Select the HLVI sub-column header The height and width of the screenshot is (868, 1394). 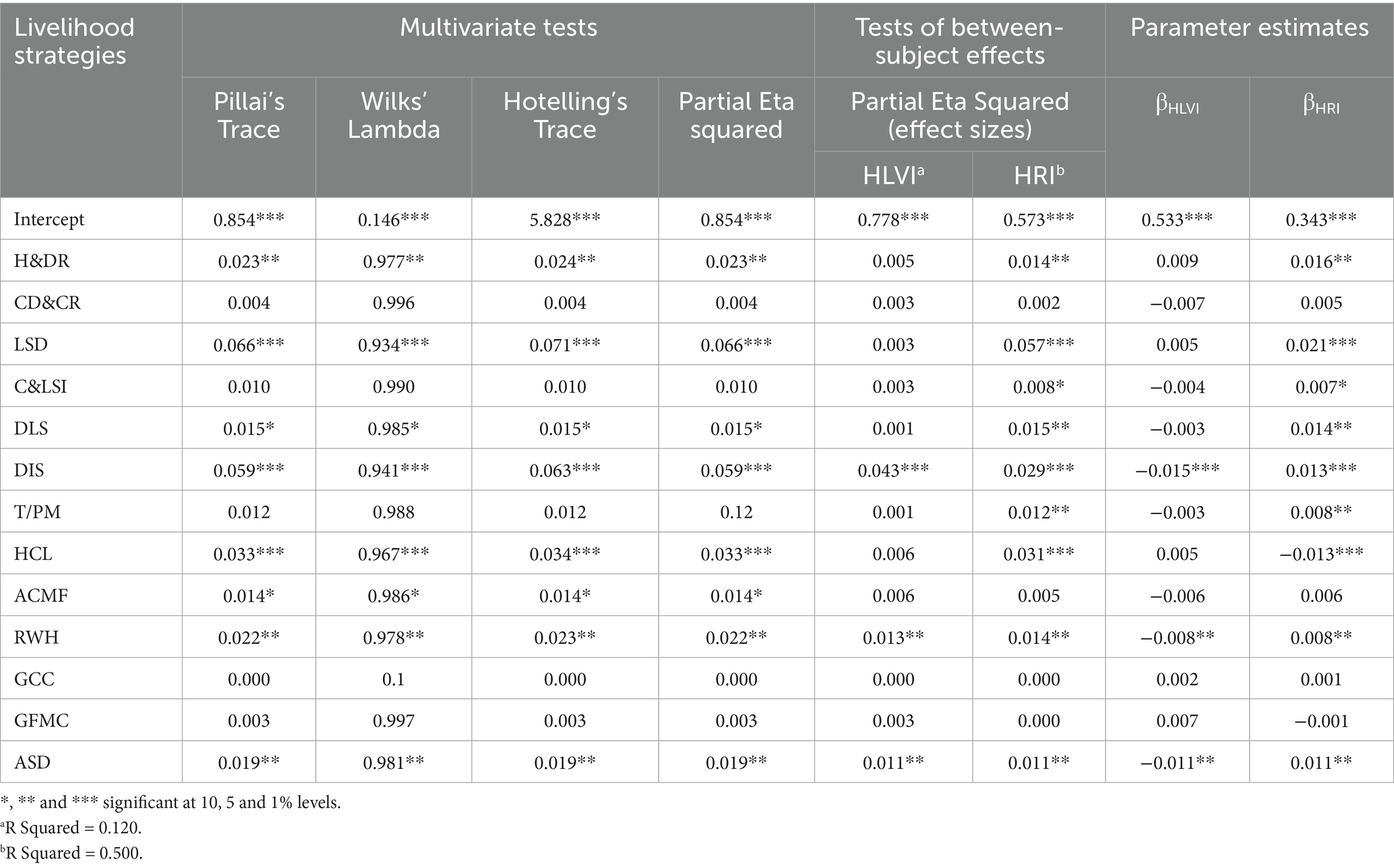[x=893, y=176]
